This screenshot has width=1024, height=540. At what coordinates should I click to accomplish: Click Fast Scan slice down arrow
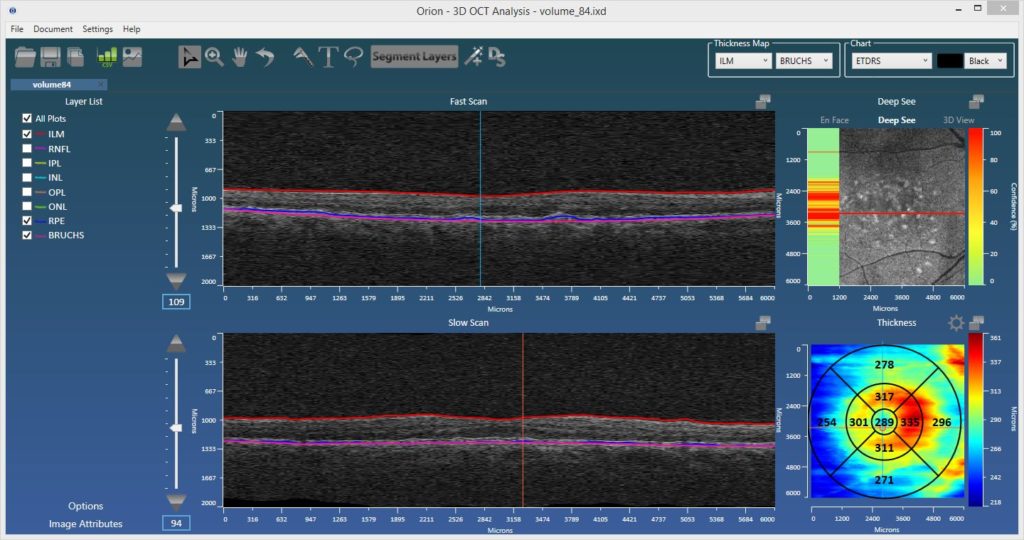point(176,281)
